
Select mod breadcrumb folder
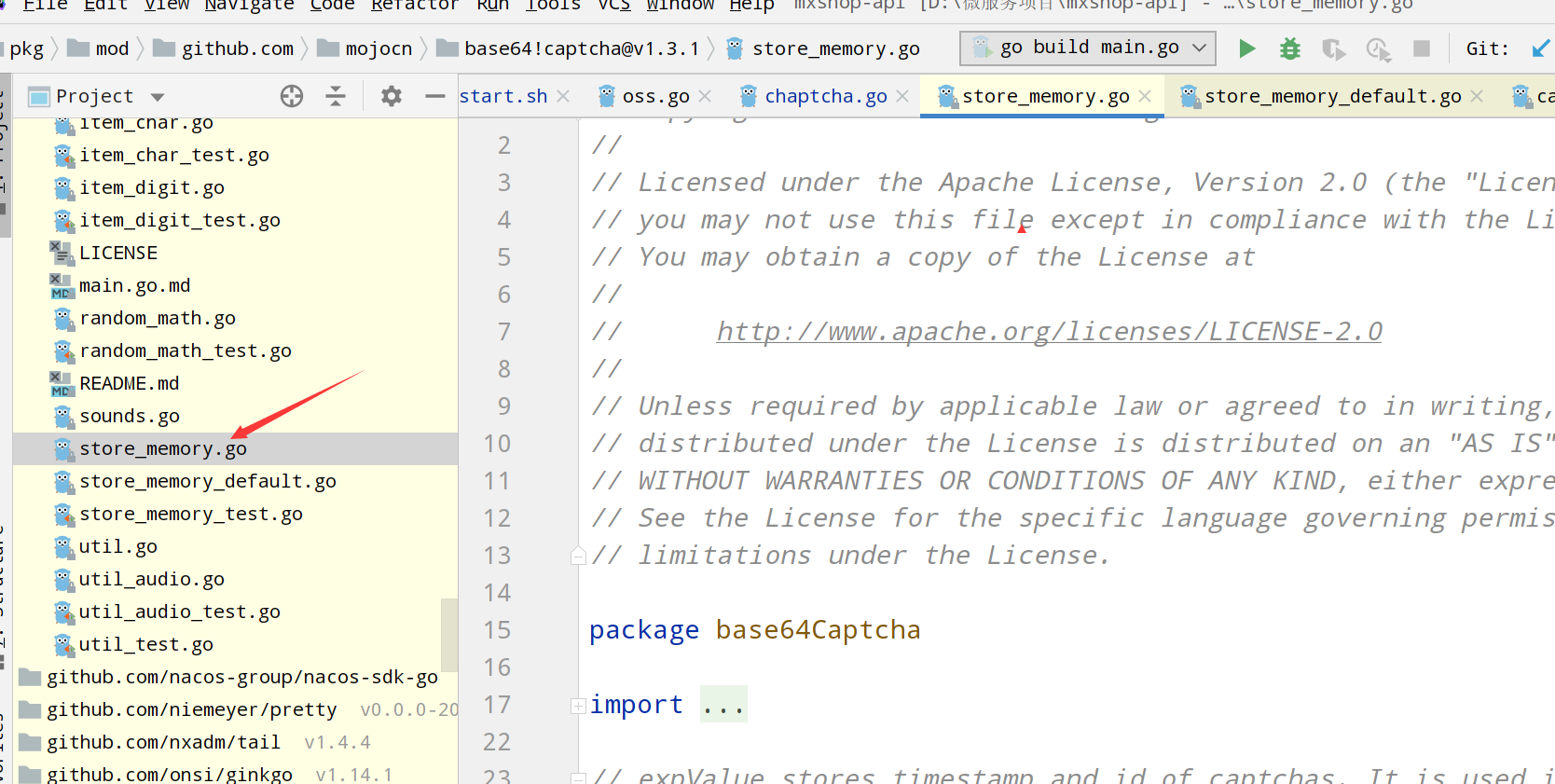coord(99,48)
